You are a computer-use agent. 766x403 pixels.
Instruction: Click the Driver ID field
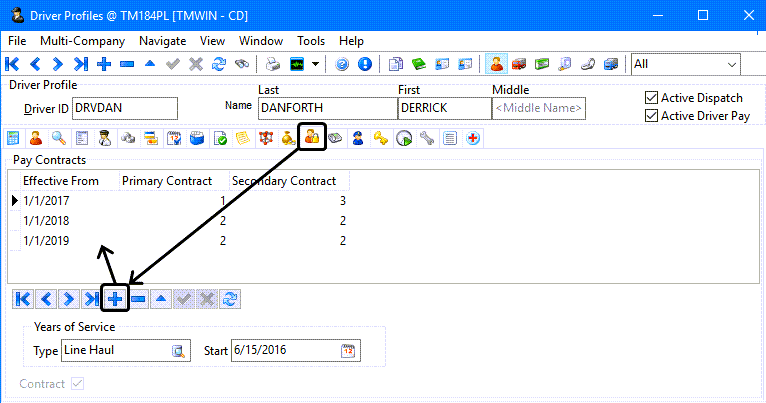tap(125, 108)
